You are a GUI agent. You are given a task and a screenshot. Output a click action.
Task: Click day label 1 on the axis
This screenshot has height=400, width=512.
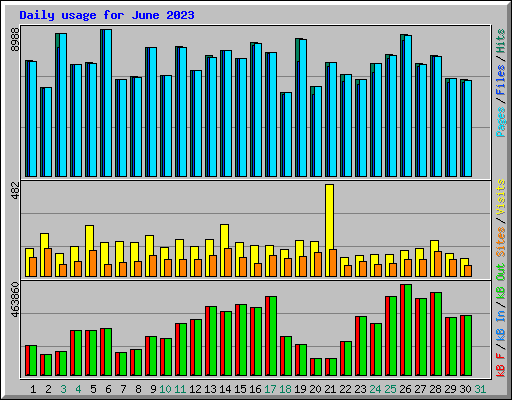33,389
